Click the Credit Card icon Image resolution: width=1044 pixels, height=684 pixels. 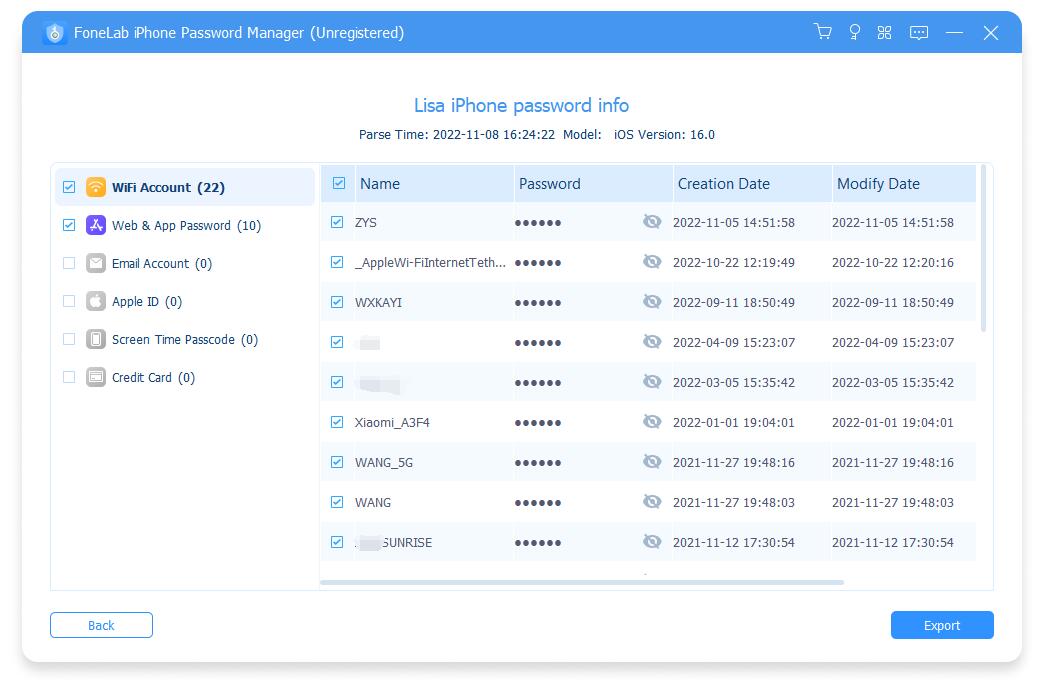[96, 377]
